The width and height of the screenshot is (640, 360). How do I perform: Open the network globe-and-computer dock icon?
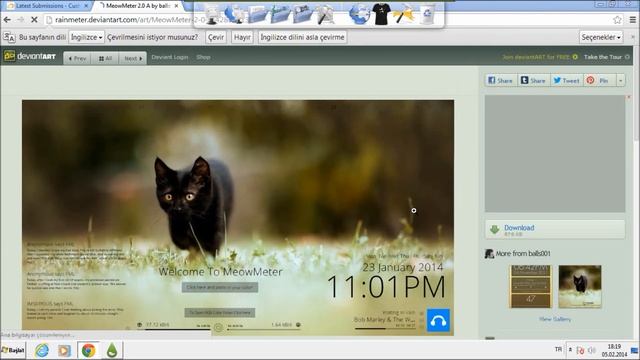(x=234, y=14)
